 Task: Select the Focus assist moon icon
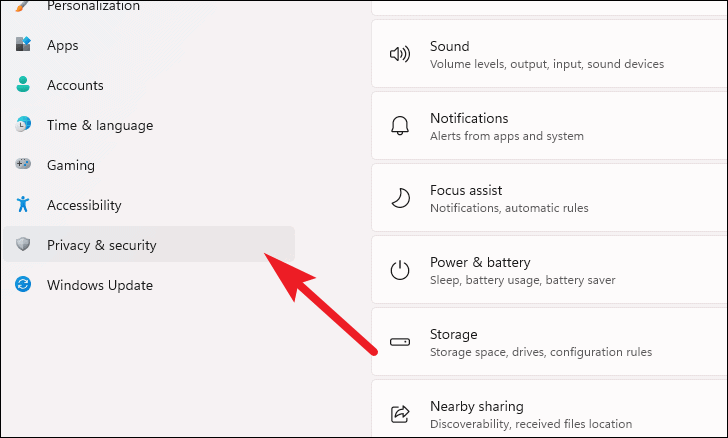(x=400, y=198)
